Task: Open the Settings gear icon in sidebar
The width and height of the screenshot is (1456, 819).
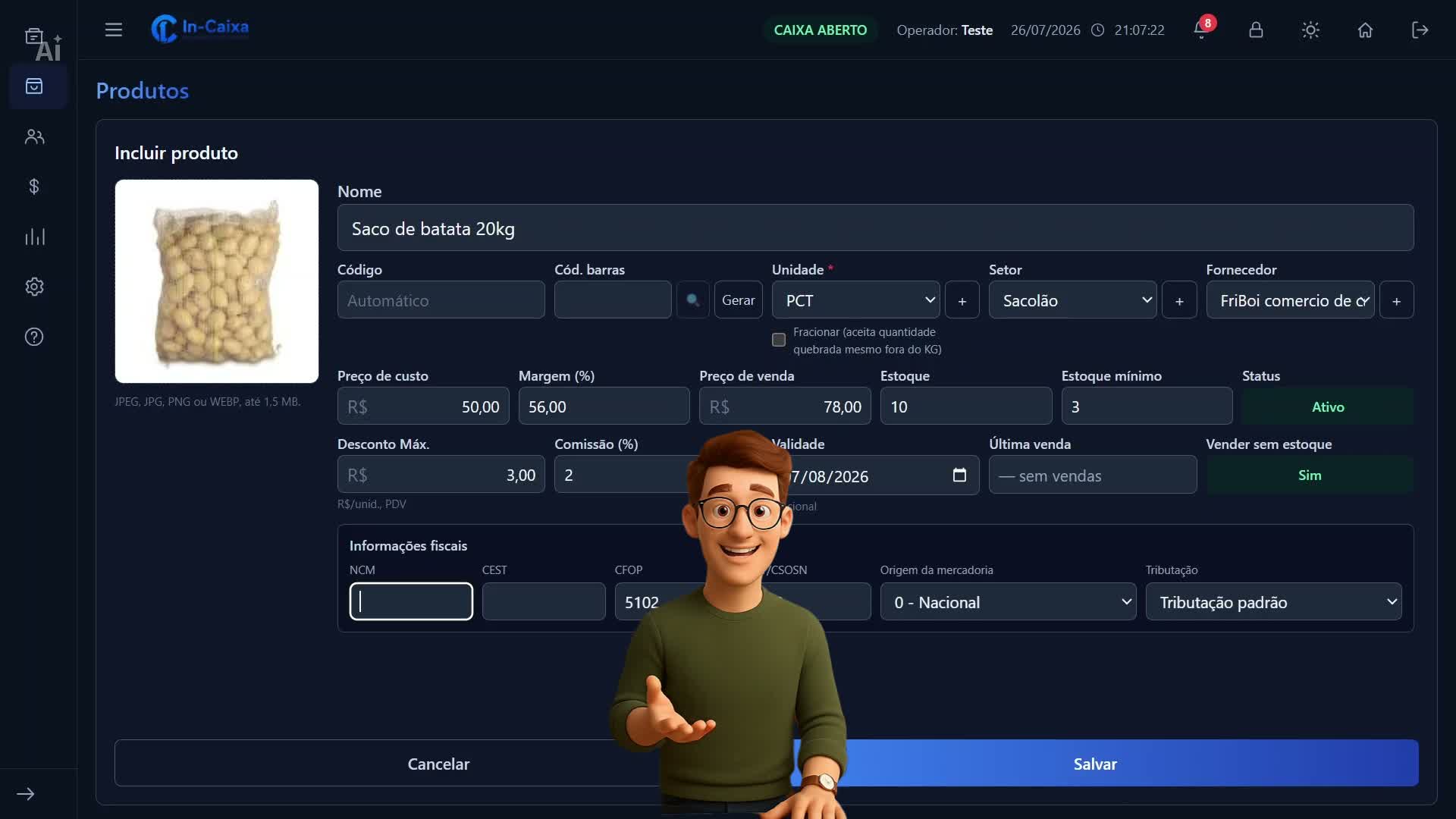Action: click(34, 287)
